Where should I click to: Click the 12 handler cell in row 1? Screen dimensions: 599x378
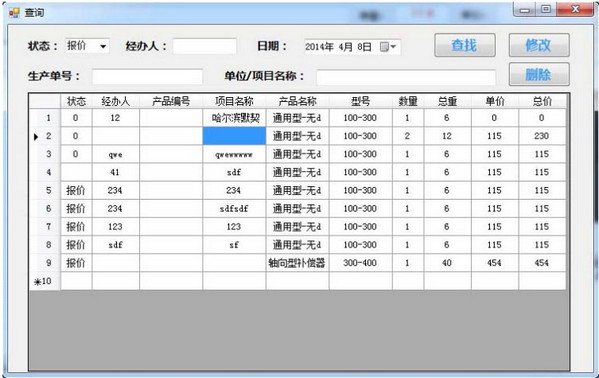click(115, 118)
